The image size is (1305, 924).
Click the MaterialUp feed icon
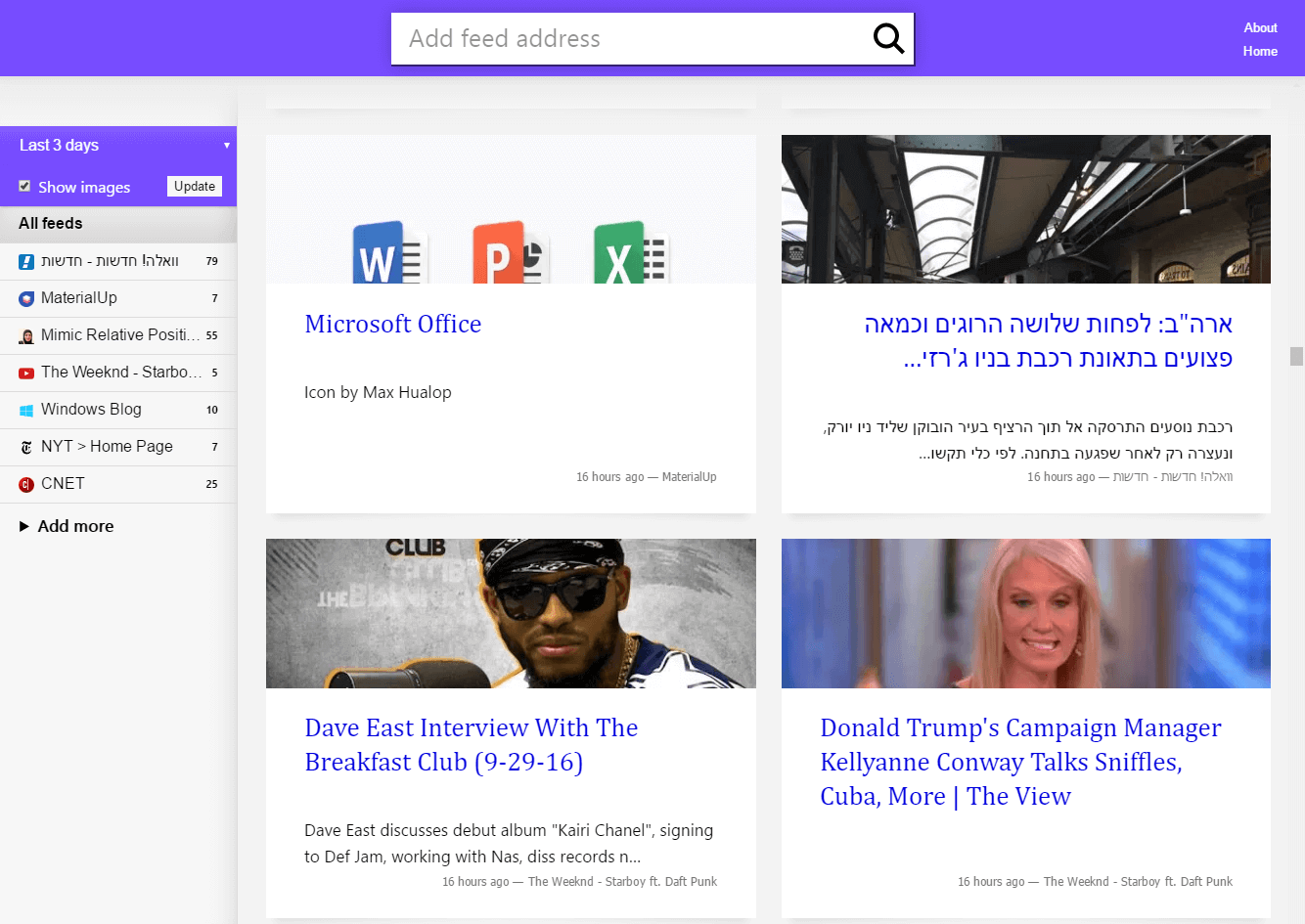click(x=26, y=298)
